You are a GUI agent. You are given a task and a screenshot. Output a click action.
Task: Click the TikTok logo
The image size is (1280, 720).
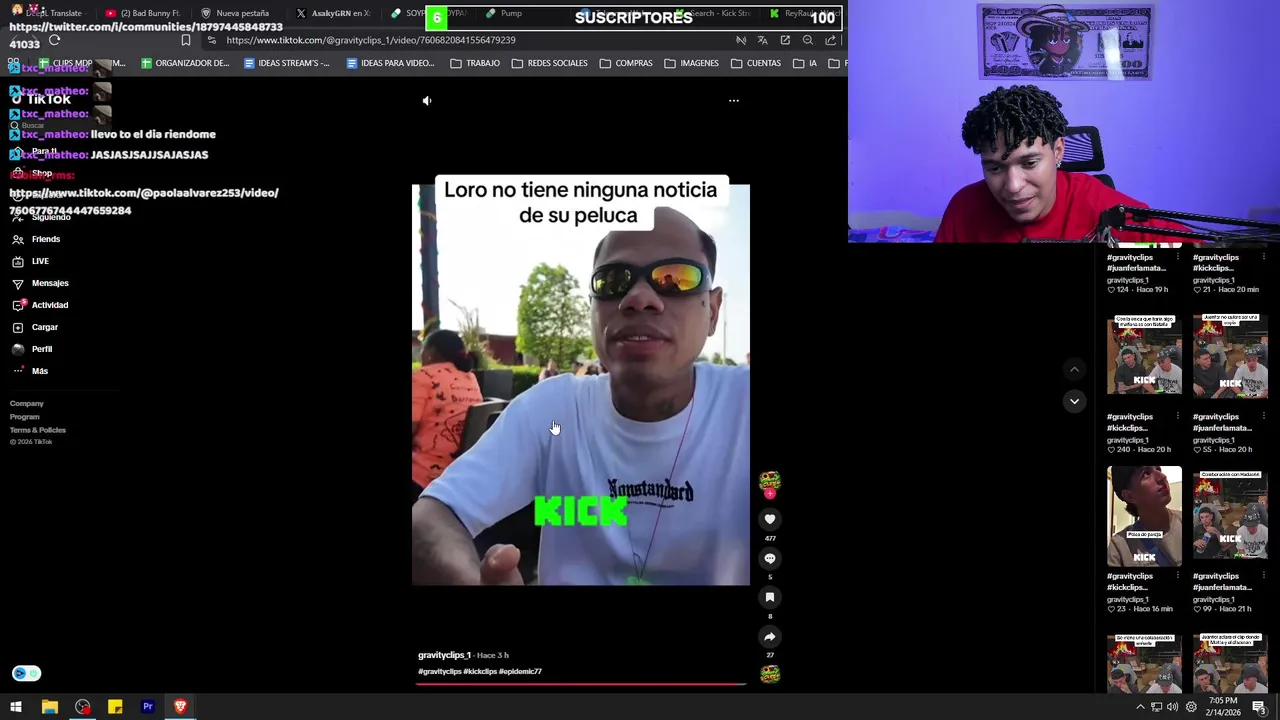pyautogui.click(x=42, y=99)
